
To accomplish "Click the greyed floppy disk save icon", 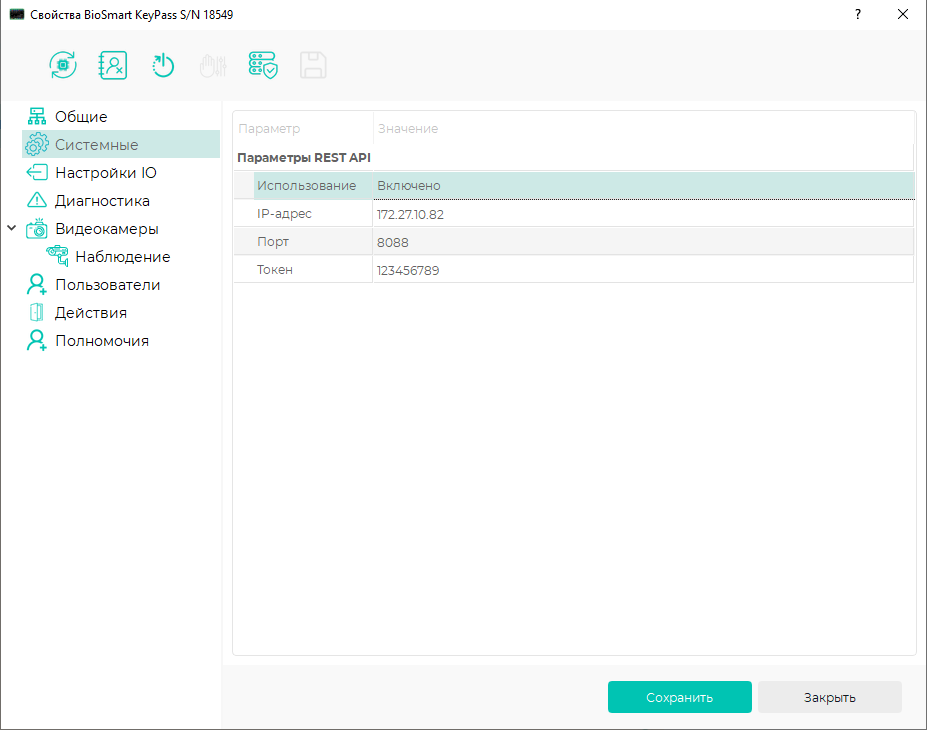I will (313, 65).
